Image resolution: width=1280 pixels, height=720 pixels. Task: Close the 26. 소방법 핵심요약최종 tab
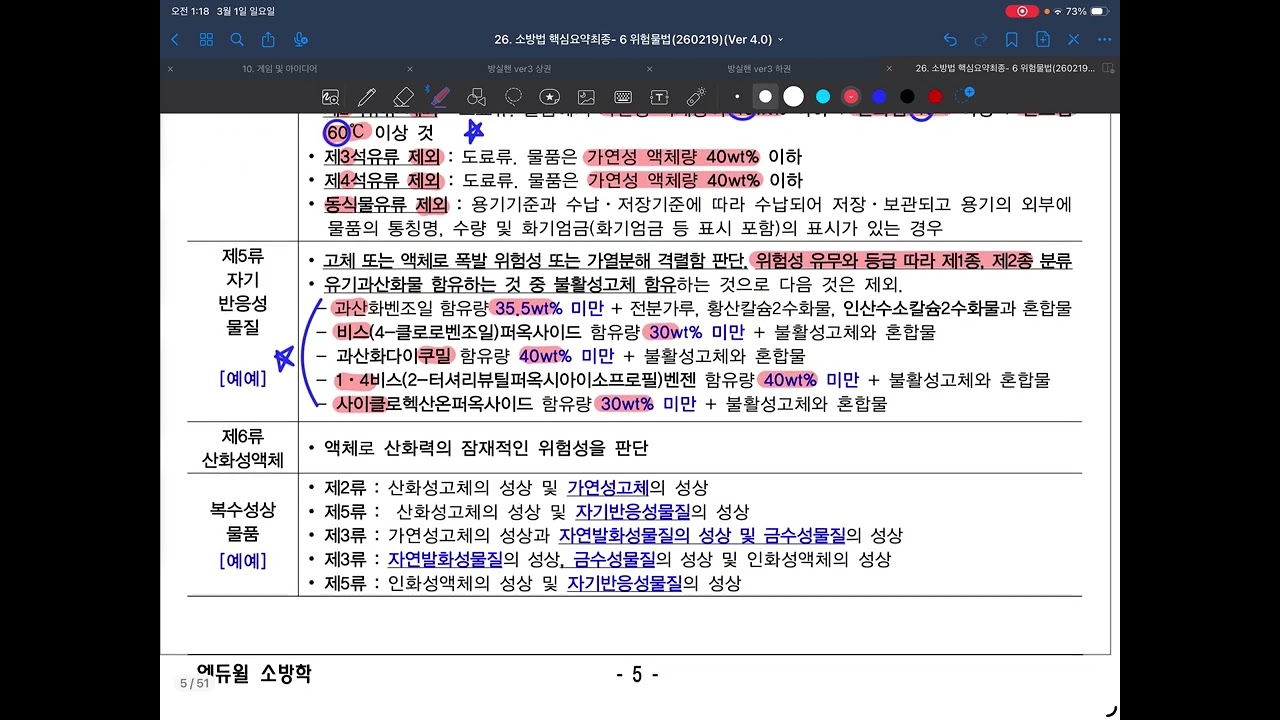pos(890,69)
